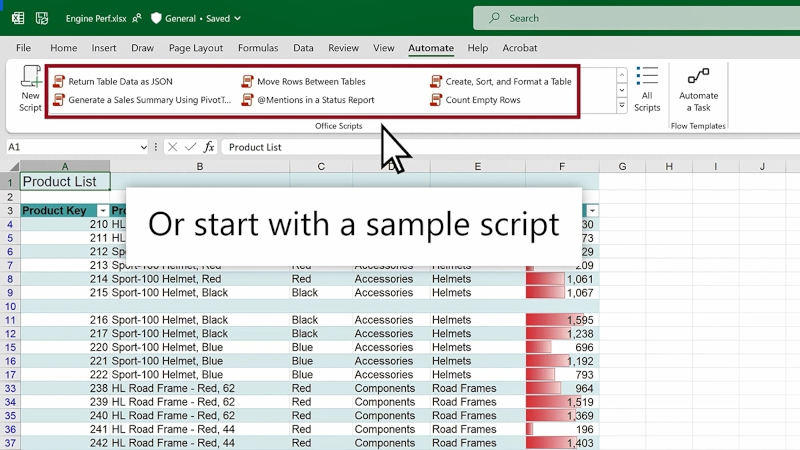The image size is (800, 450).
Task: Select column E header
Action: pos(478,166)
